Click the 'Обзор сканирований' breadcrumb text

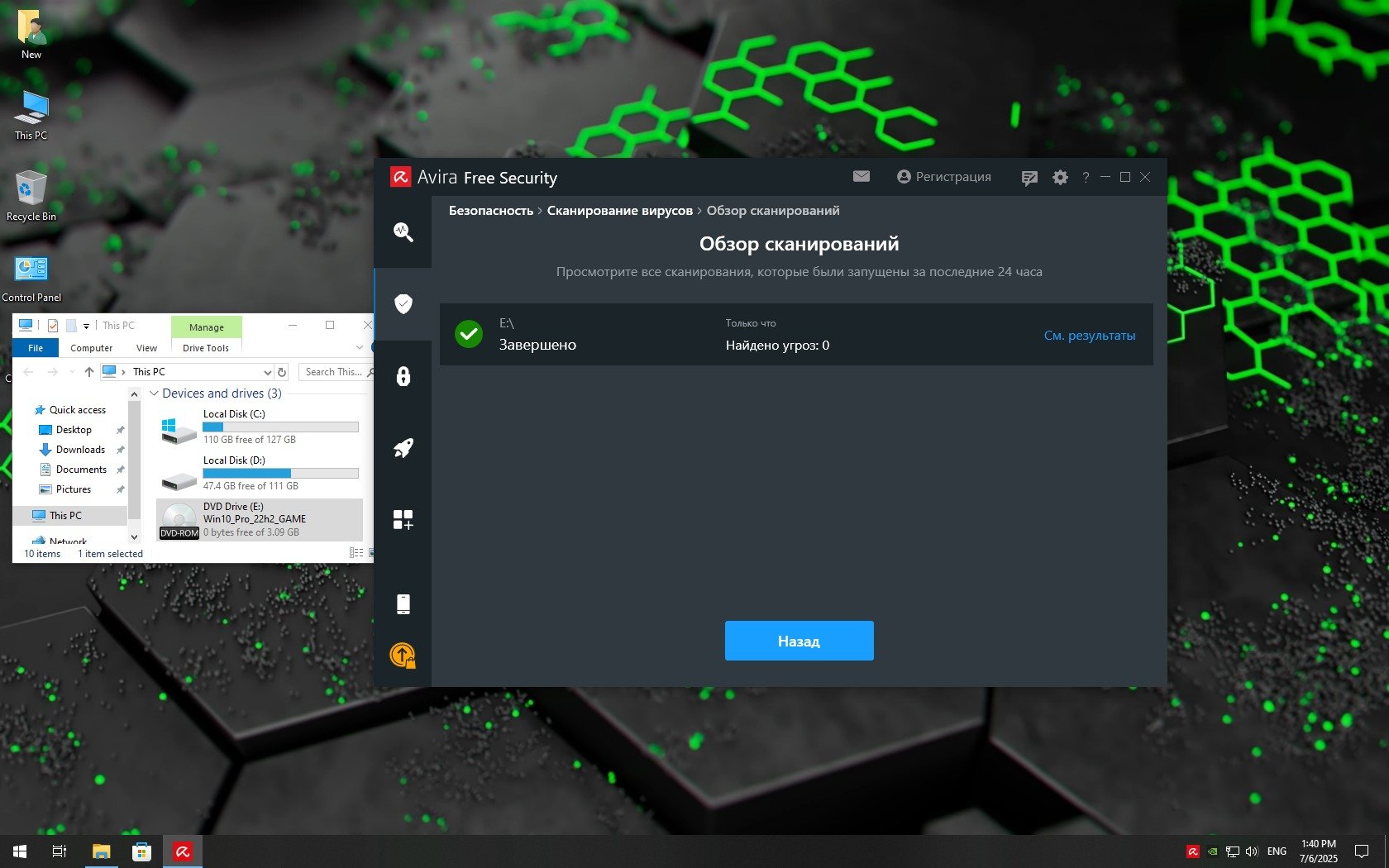pos(773,211)
